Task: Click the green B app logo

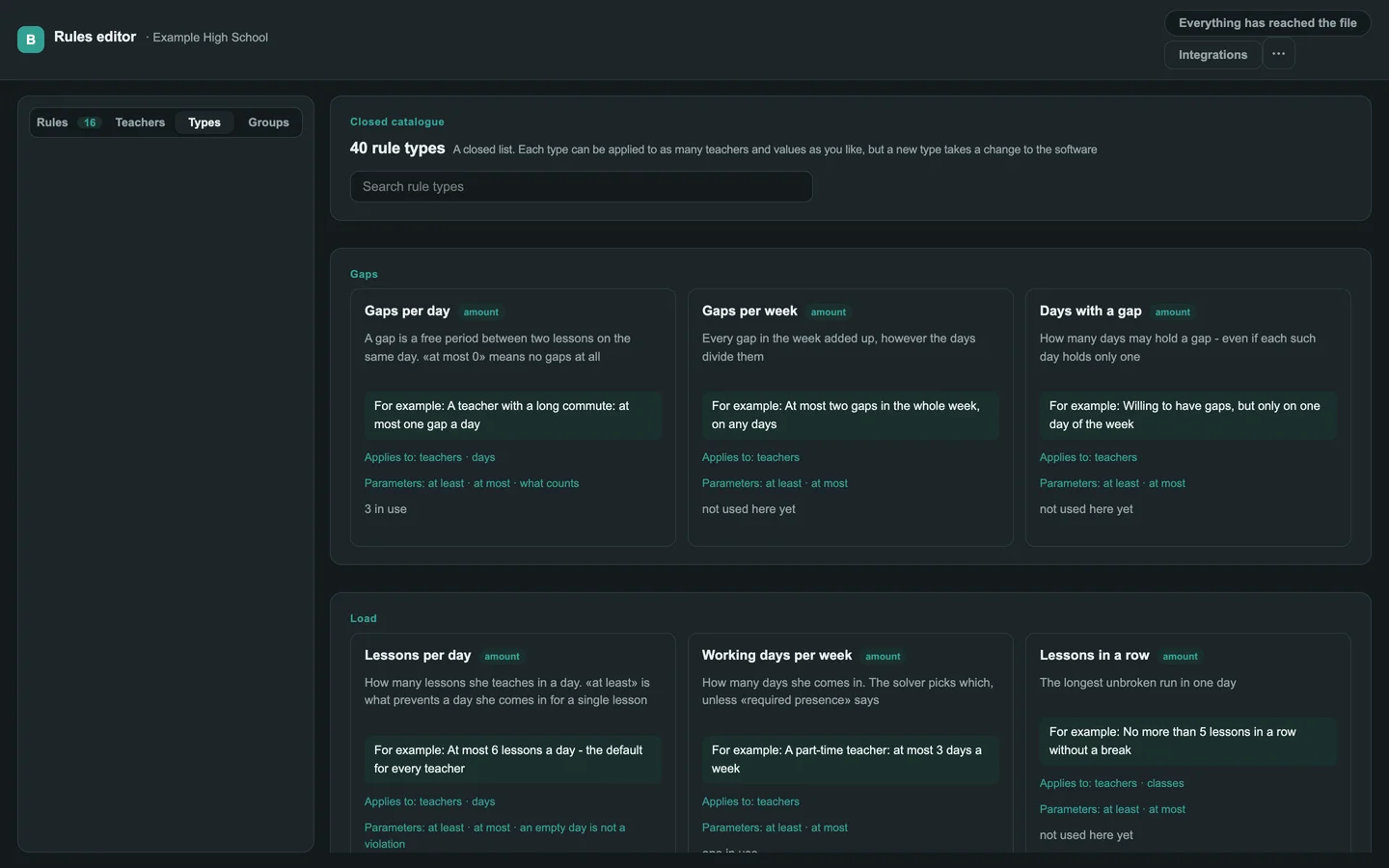Action: tap(31, 40)
